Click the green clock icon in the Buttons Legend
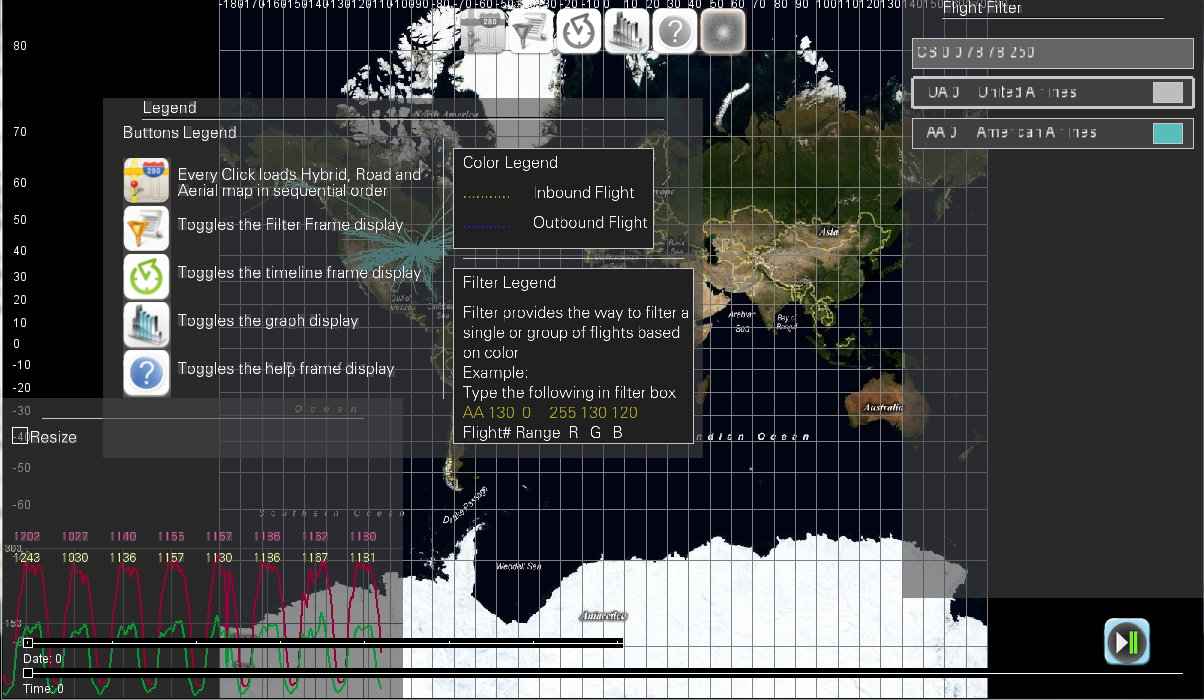The image size is (1204, 700). click(146, 276)
